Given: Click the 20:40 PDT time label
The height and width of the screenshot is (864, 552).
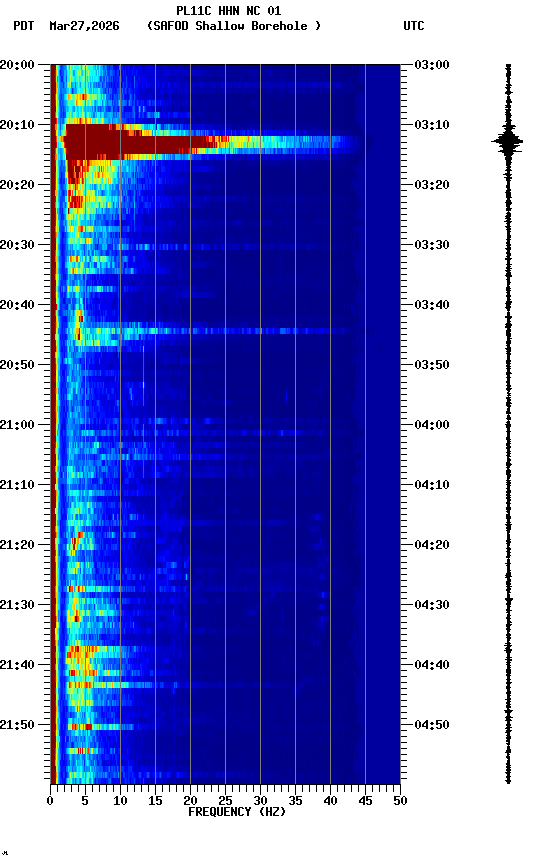Looking at the screenshot, I should pyautogui.click(x=17, y=305).
